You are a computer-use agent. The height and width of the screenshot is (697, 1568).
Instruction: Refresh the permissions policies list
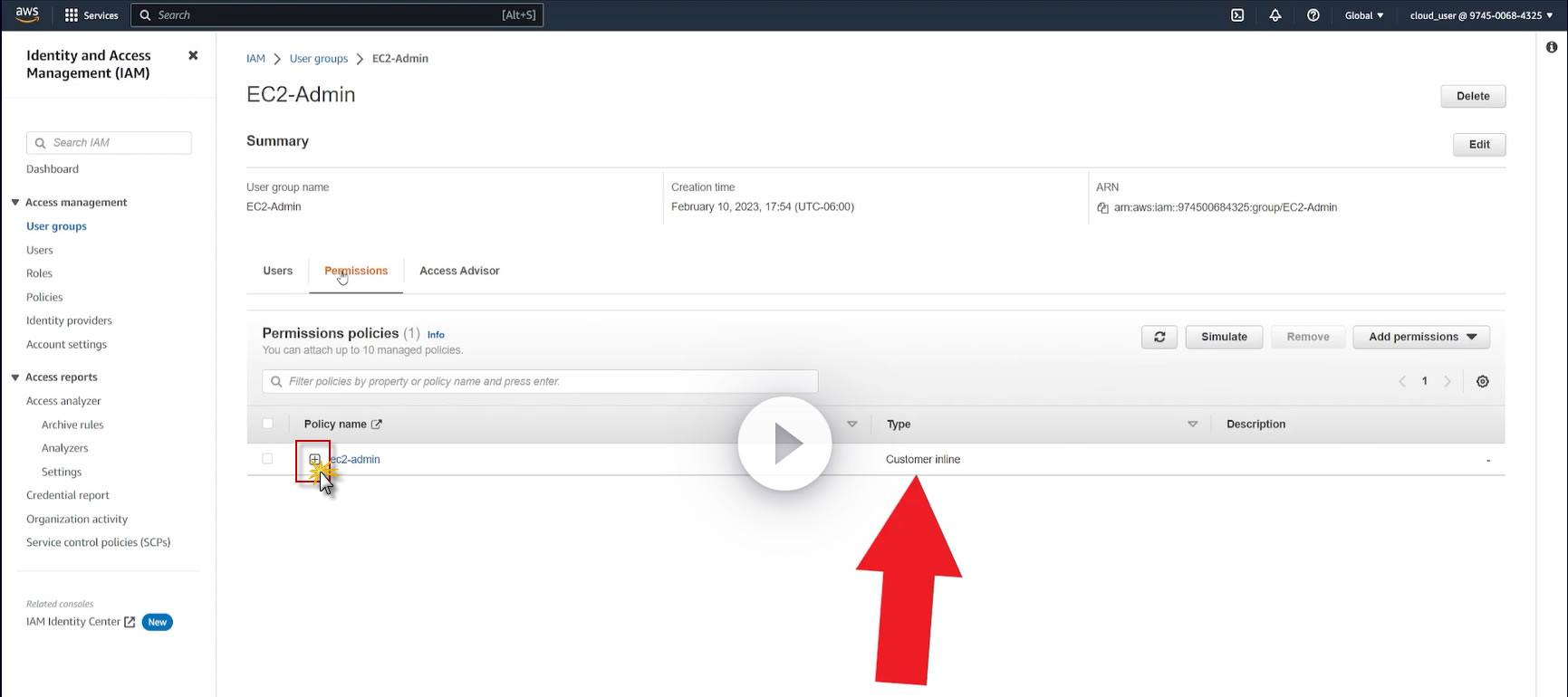pos(1159,337)
